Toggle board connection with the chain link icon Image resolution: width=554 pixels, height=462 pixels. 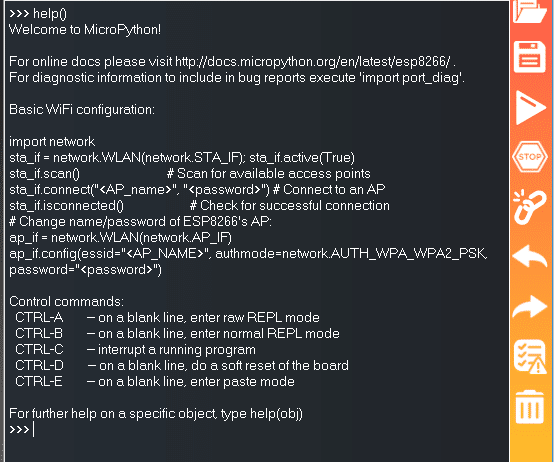pos(529,207)
